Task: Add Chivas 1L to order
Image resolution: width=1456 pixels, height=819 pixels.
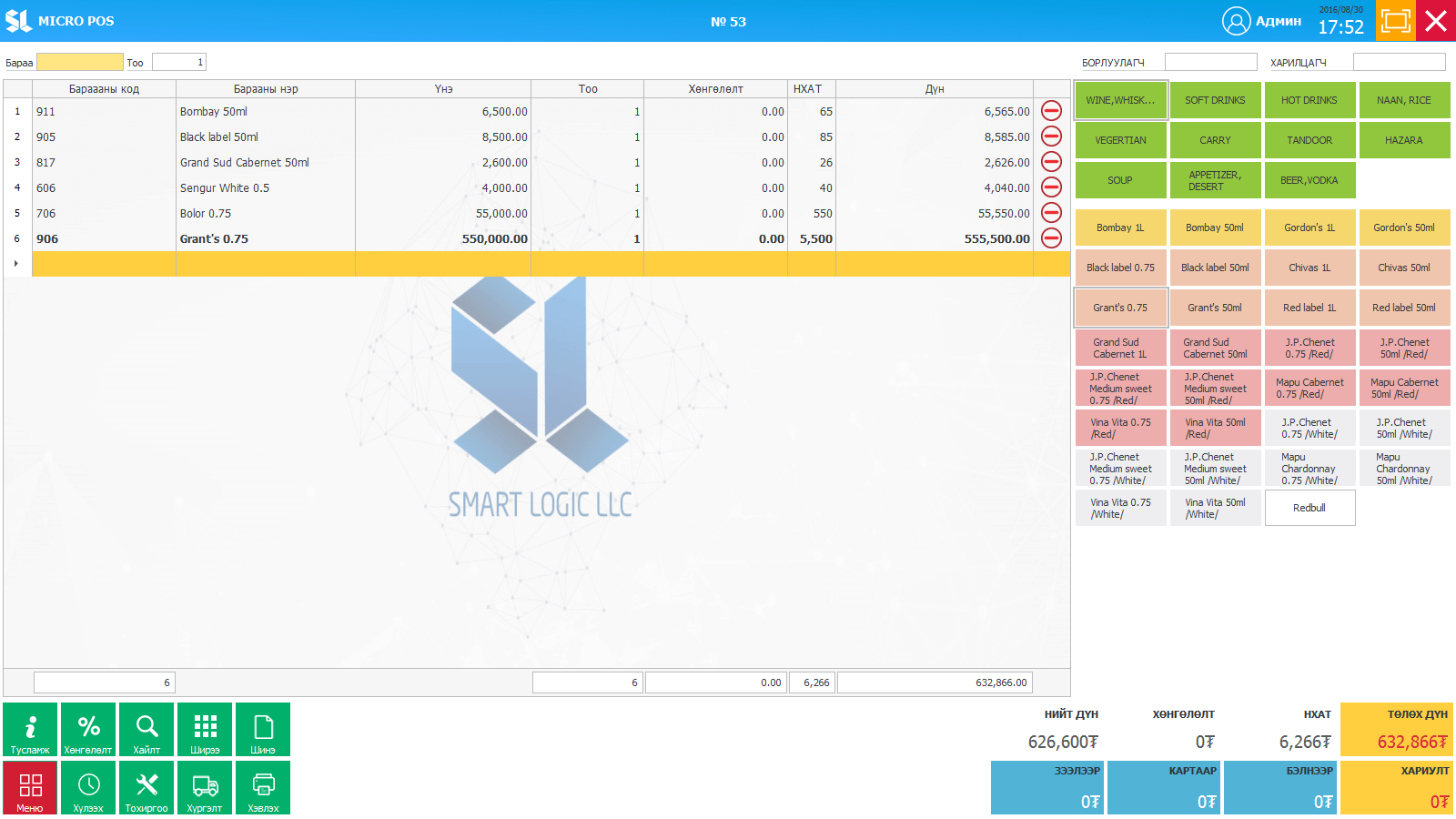Action: coord(1309,268)
